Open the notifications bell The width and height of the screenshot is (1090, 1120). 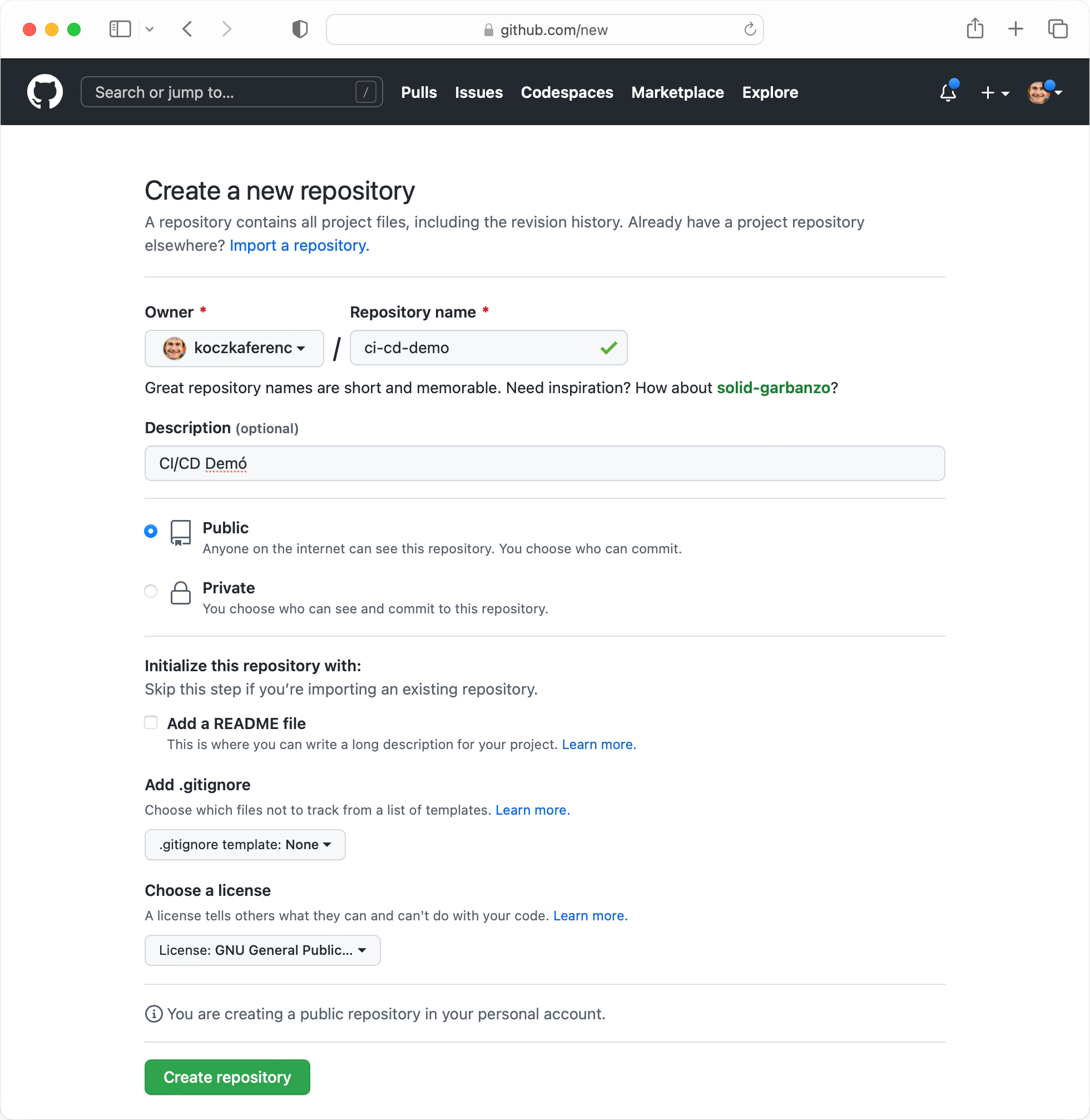click(948, 92)
